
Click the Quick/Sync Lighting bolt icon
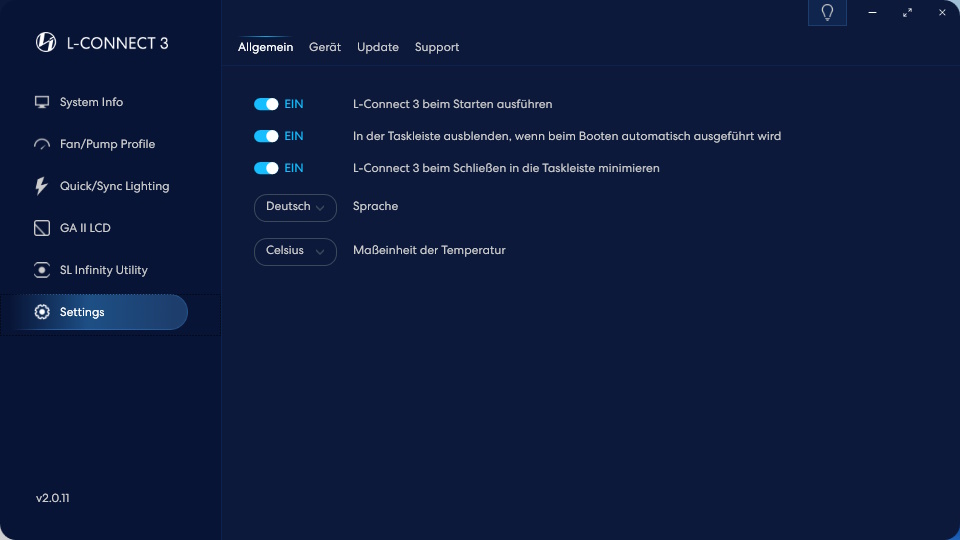(x=42, y=186)
